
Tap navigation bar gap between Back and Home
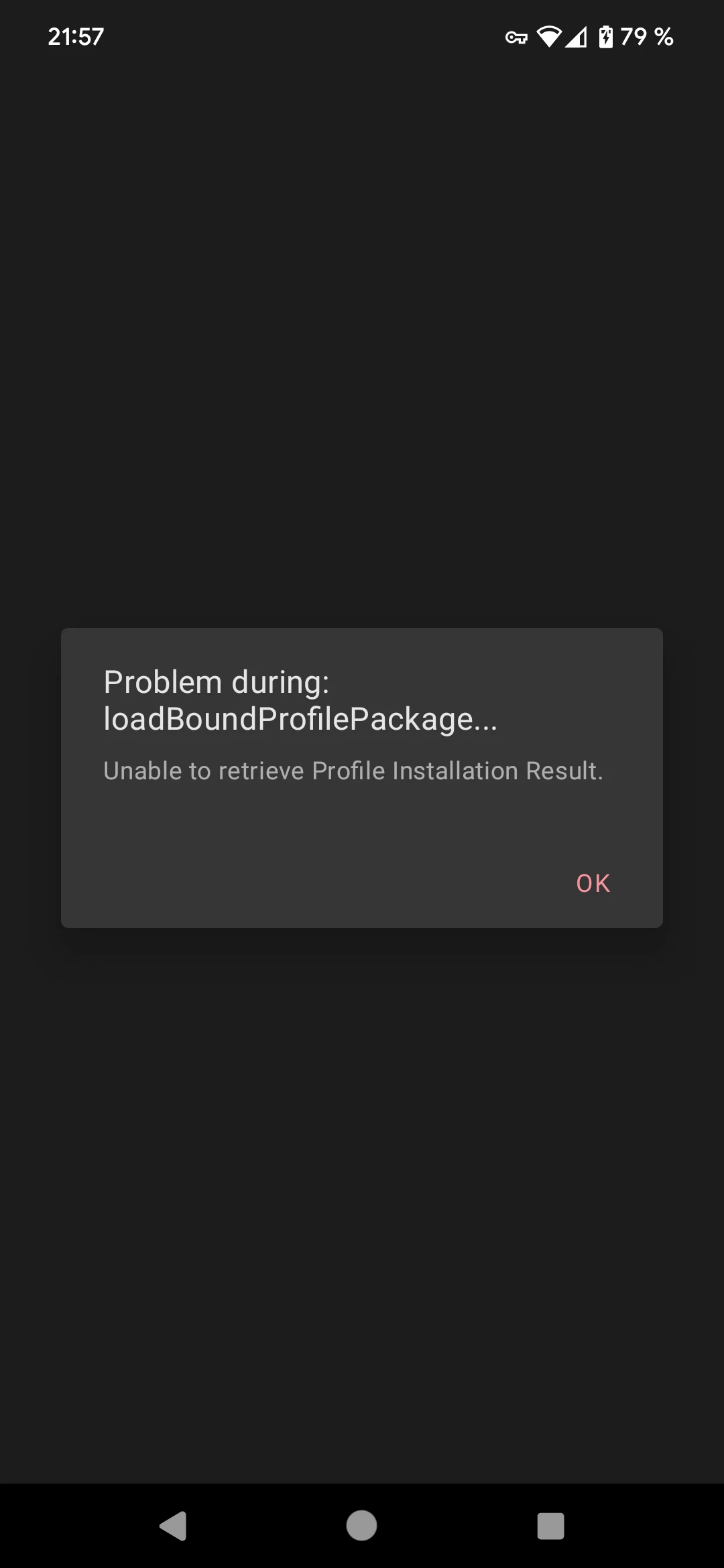tap(267, 1526)
